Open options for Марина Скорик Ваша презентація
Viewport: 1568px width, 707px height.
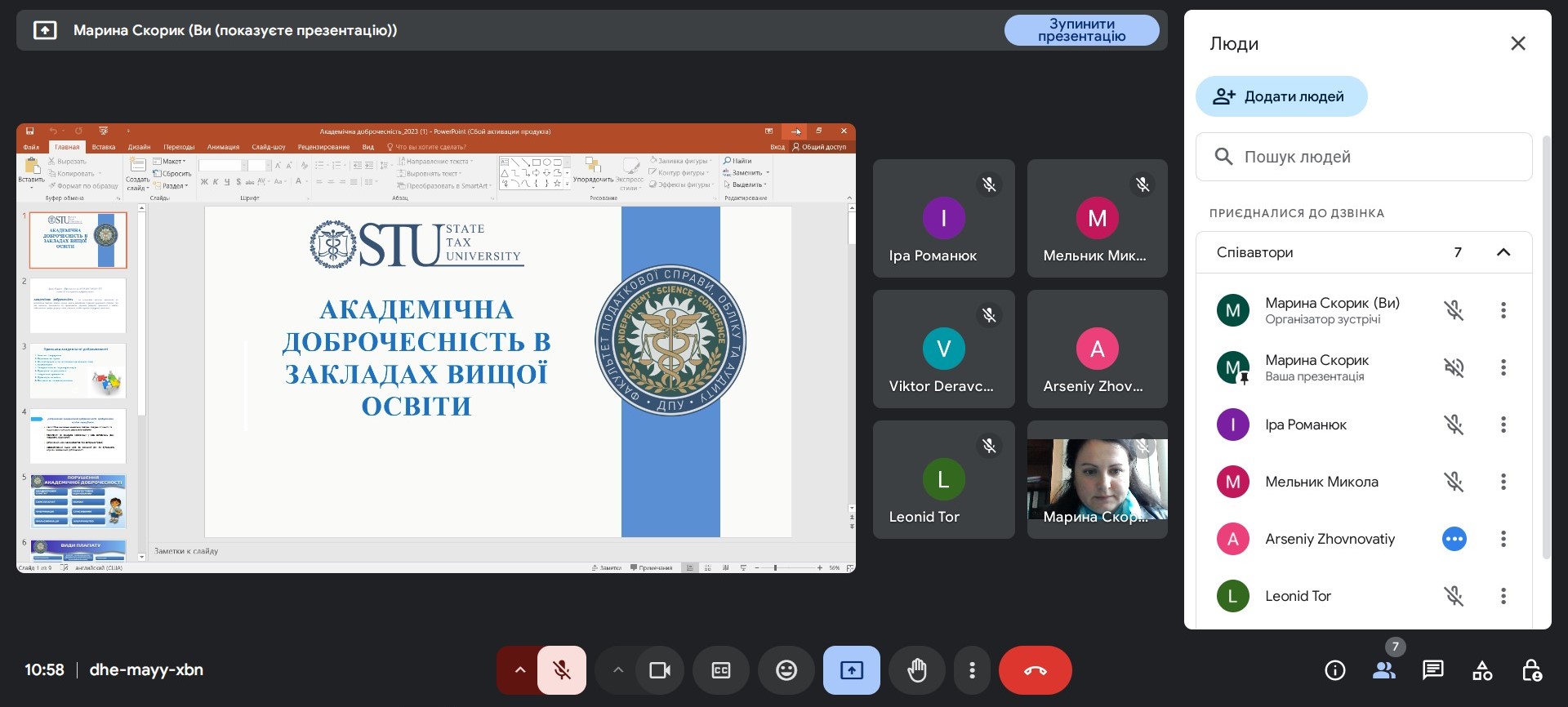(x=1503, y=367)
